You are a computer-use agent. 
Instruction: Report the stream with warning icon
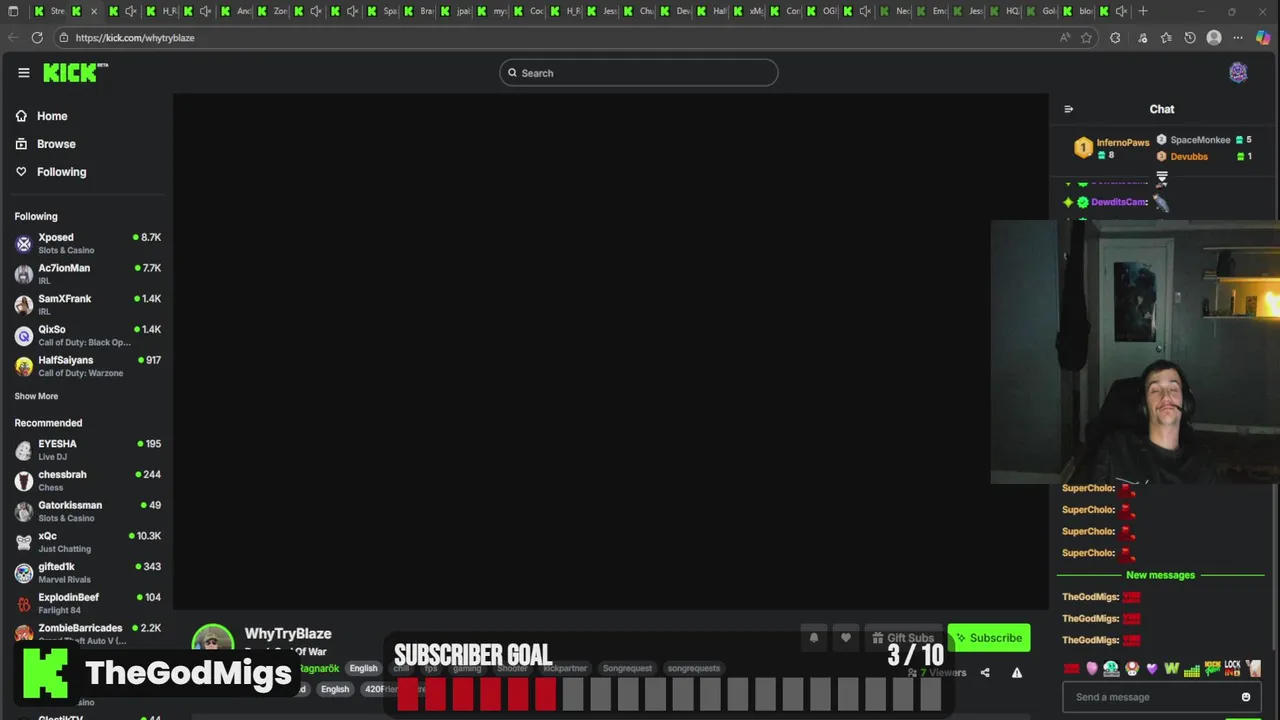(x=1017, y=673)
